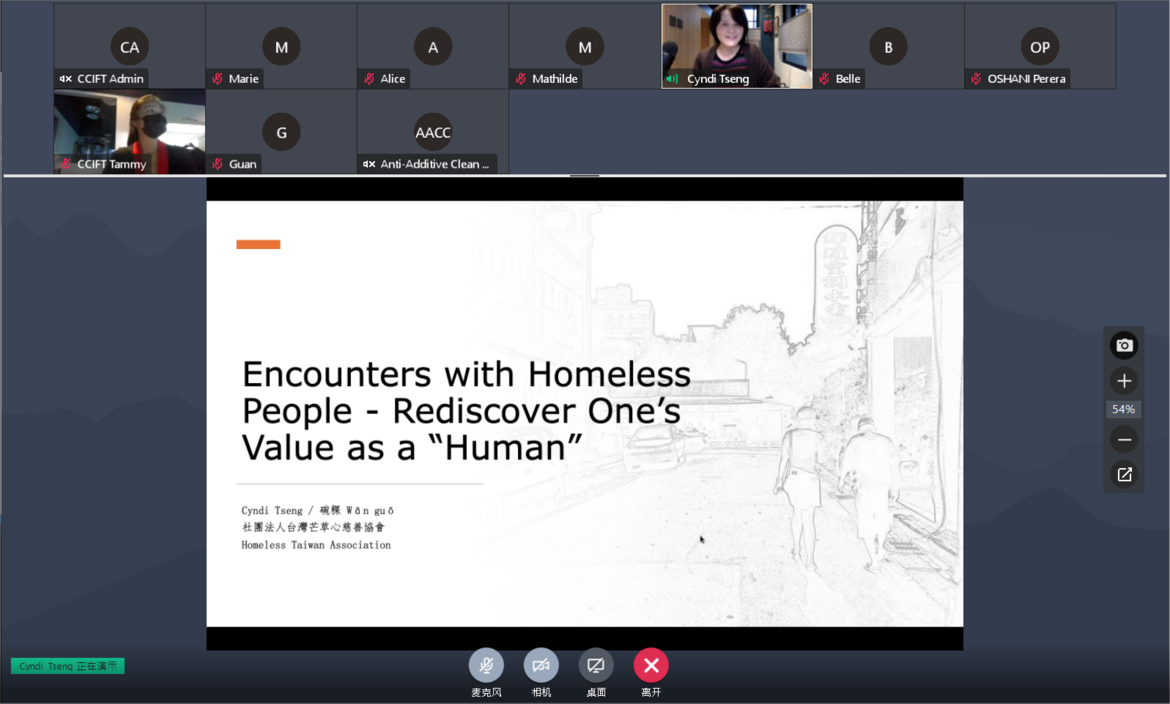
Task: Start desktop screen sharing
Action: [x=596, y=666]
